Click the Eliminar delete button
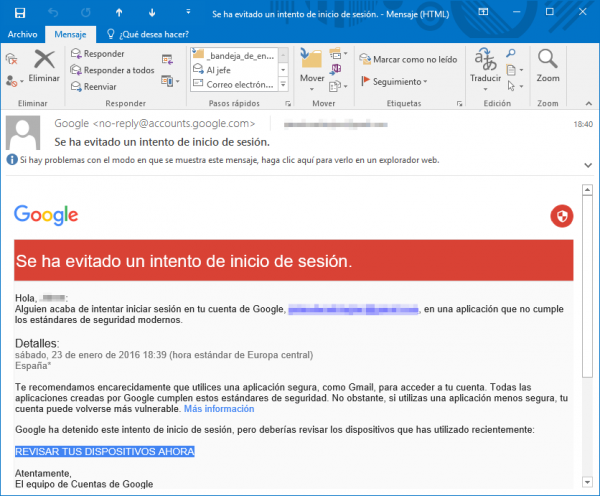The width and height of the screenshot is (600, 496). (44, 66)
